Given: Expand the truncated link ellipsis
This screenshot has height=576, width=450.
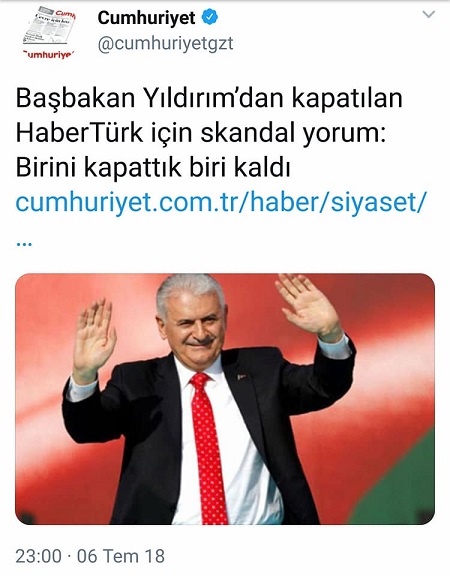Looking at the screenshot, I should point(24,244).
